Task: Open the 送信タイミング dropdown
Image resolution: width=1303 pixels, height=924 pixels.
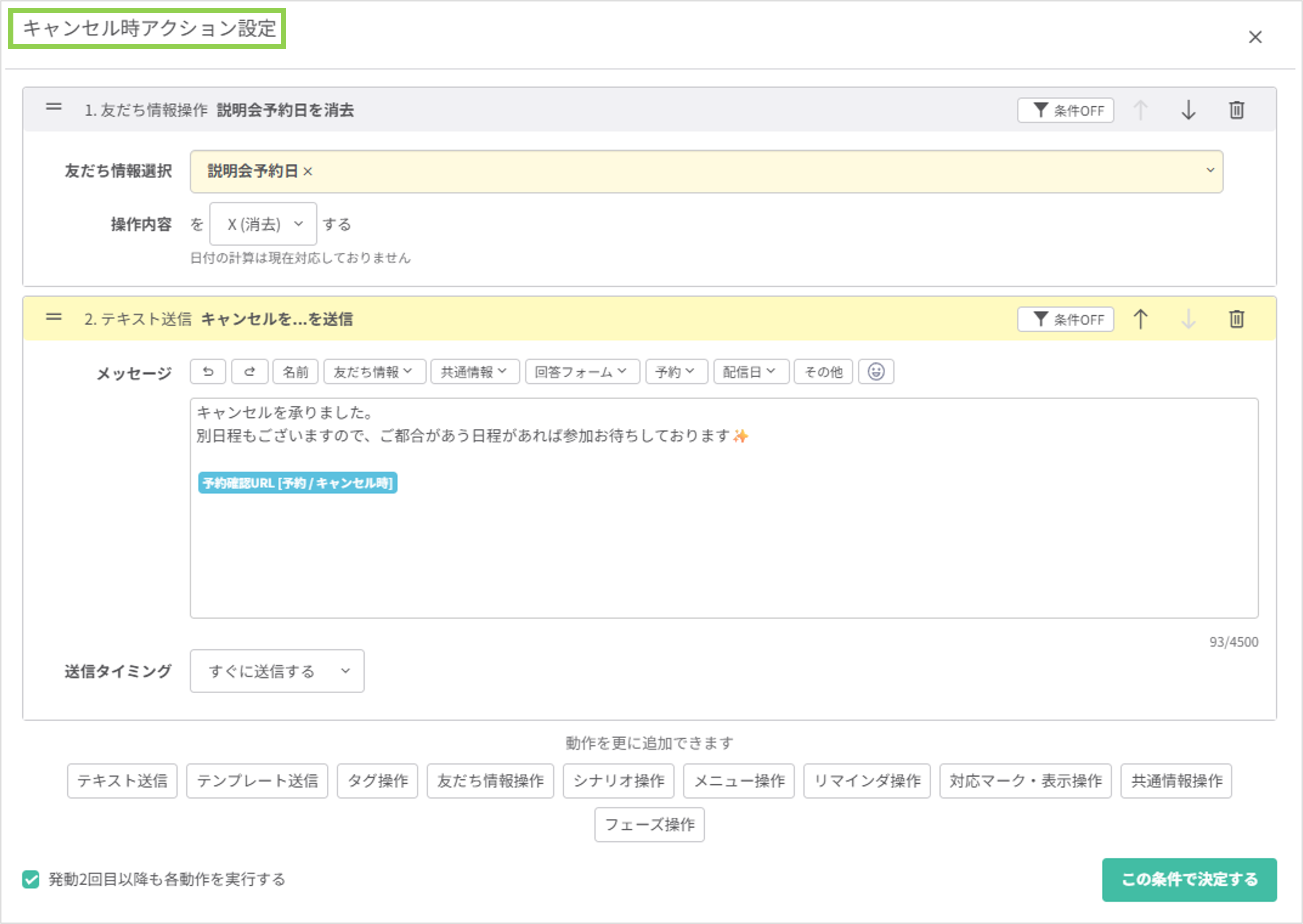Action: click(277, 671)
